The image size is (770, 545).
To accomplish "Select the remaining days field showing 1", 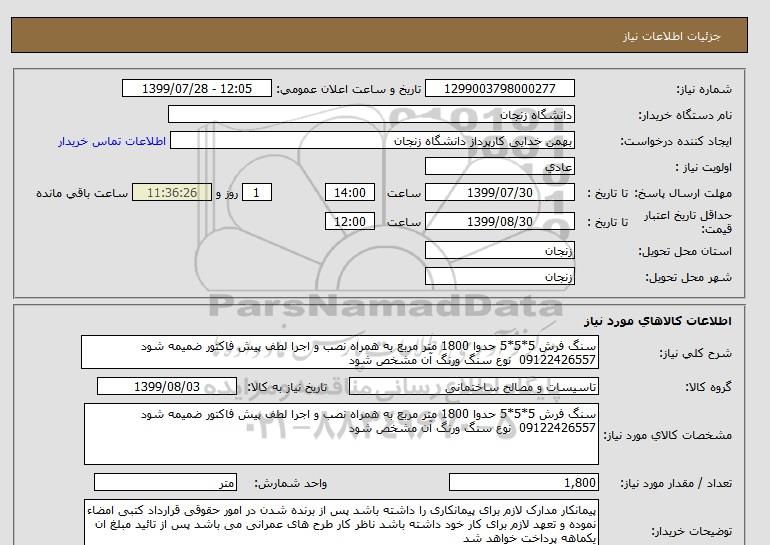I will [x=256, y=192].
